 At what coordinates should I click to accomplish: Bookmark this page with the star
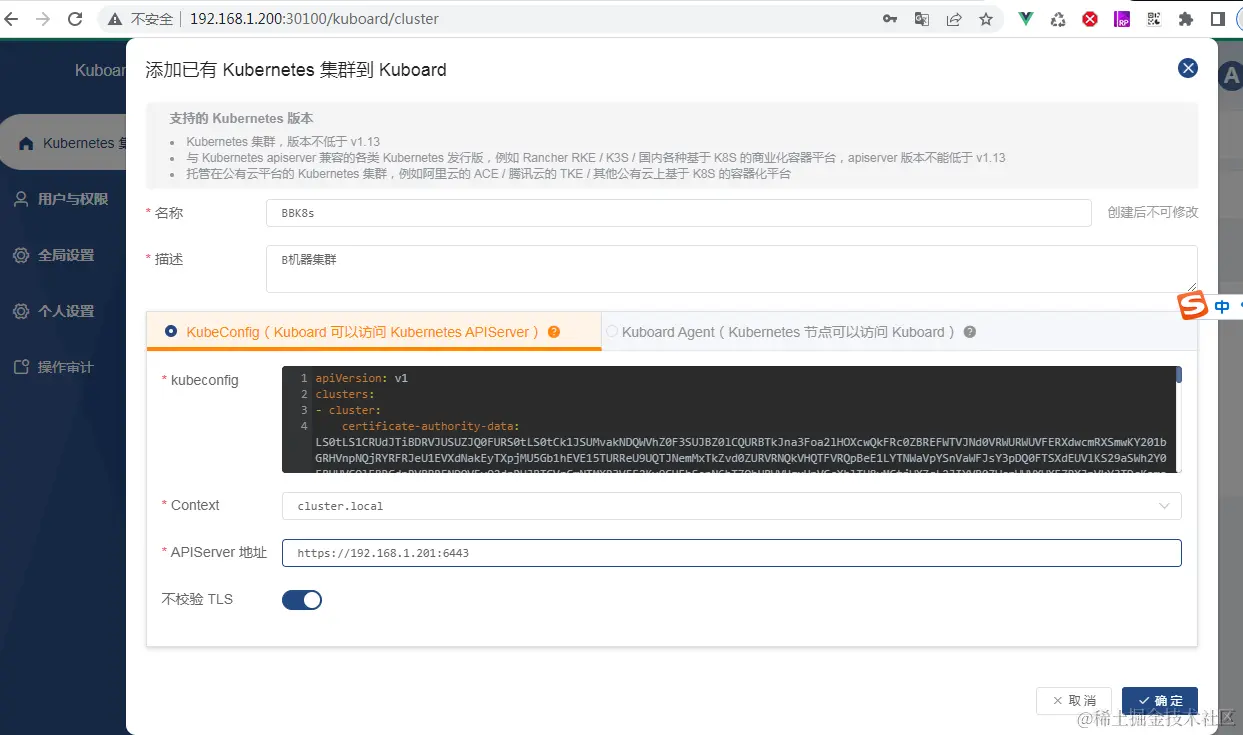coord(986,19)
